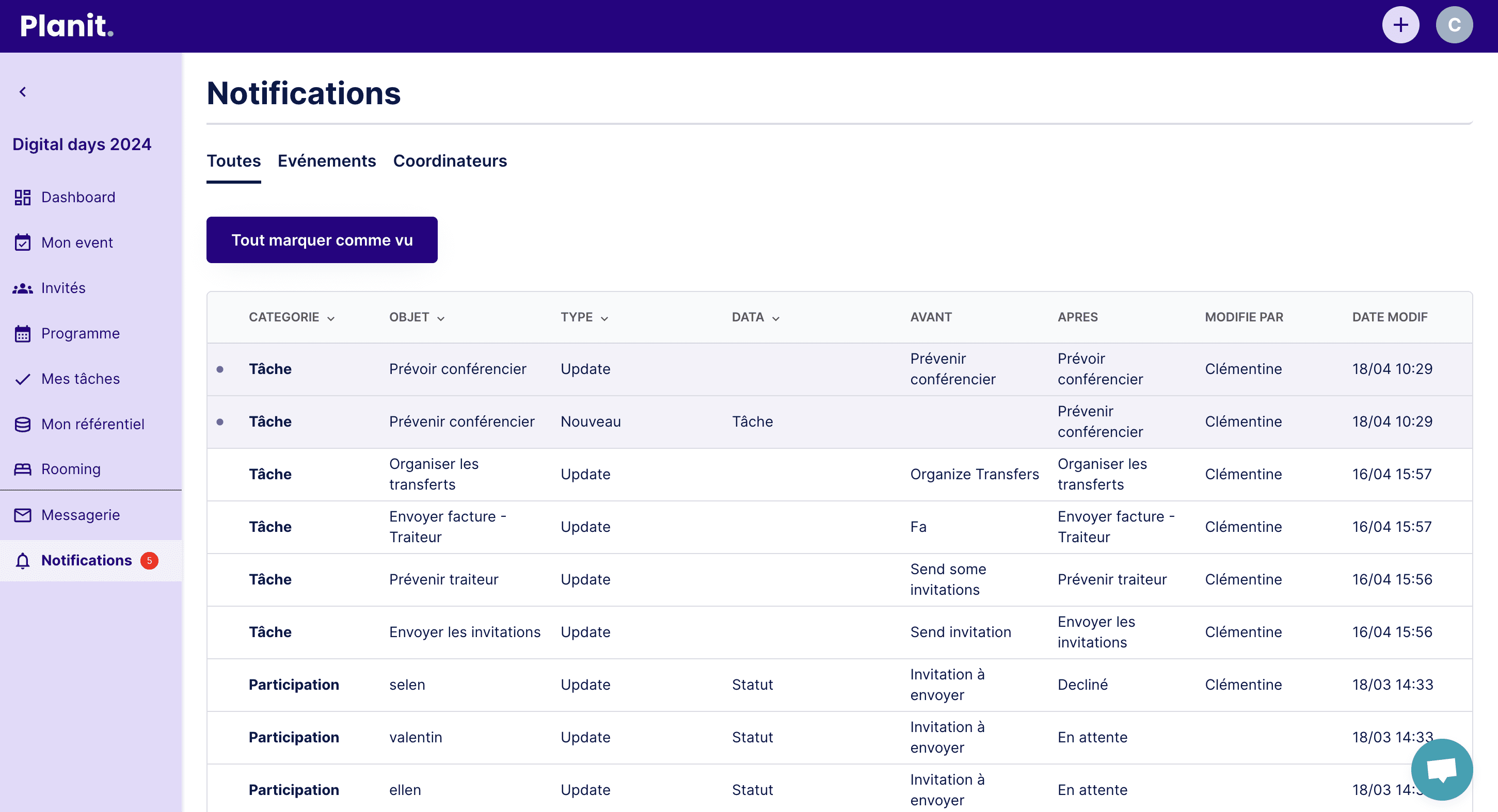Click the APRES column header
The width and height of the screenshot is (1498, 812).
click(1078, 317)
